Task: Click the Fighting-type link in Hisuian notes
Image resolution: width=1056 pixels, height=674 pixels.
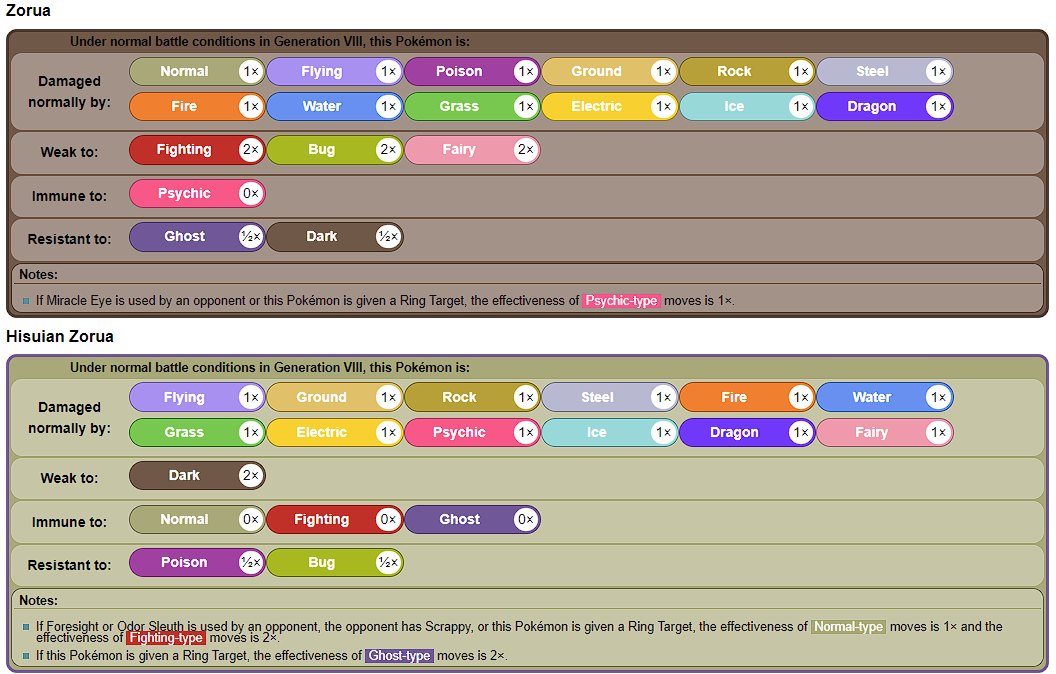Action: point(166,638)
